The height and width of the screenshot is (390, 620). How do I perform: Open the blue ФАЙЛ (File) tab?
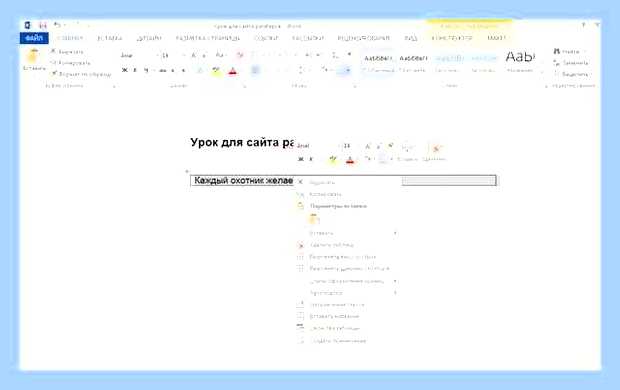(34, 38)
